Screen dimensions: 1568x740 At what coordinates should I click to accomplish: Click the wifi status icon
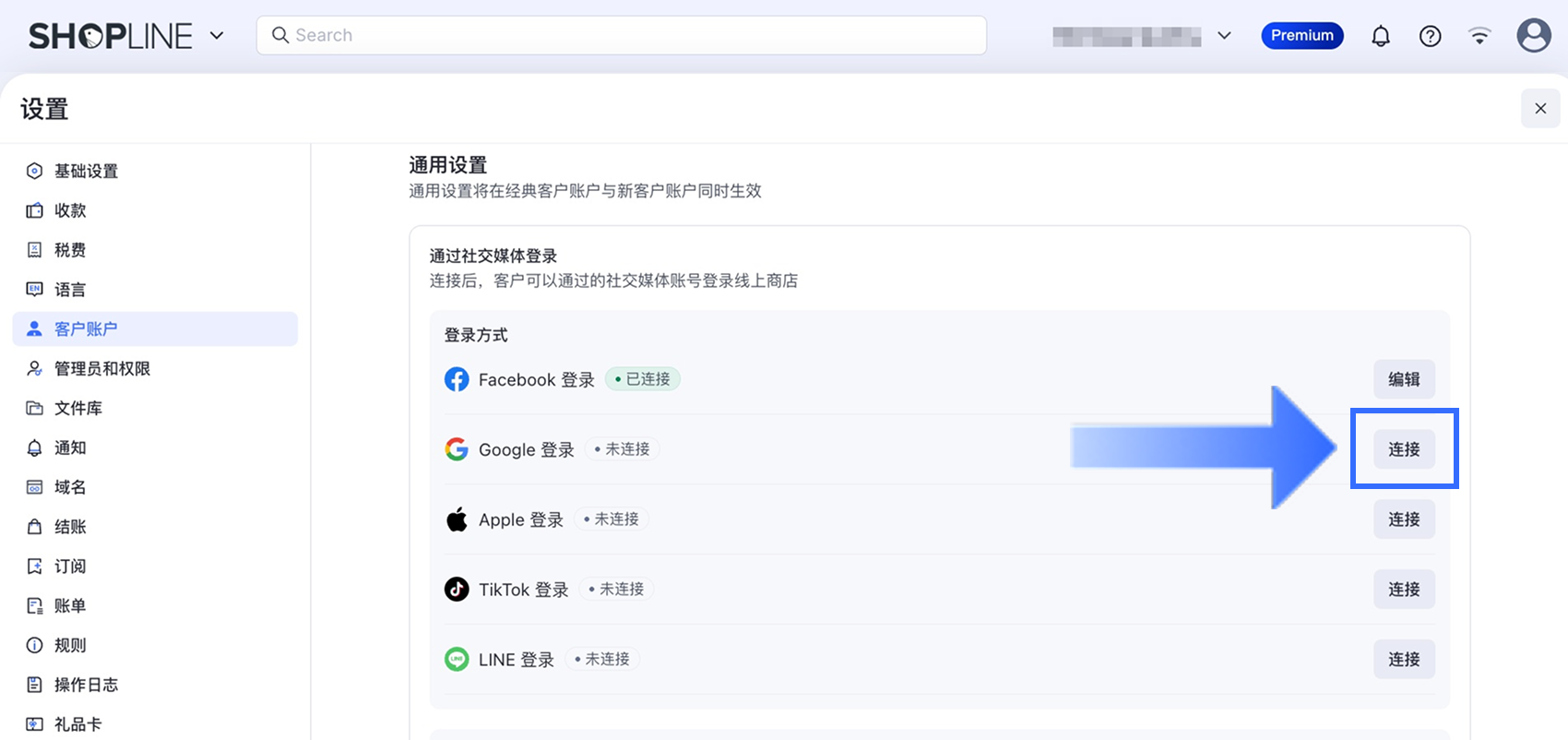pos(1479,36)
